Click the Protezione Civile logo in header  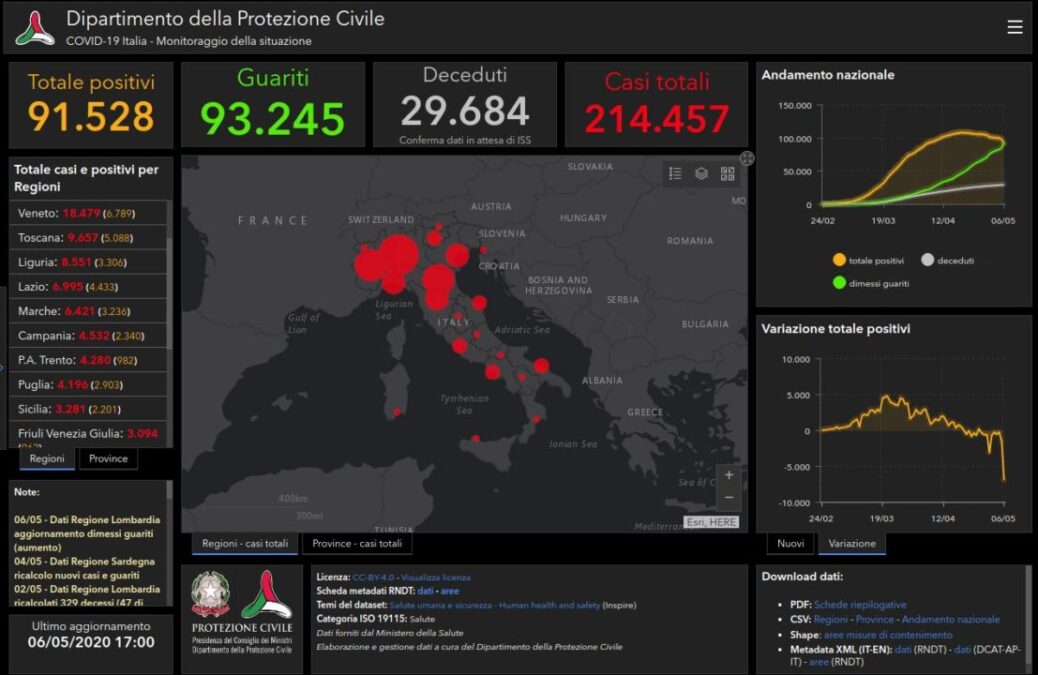click(35, 28)
